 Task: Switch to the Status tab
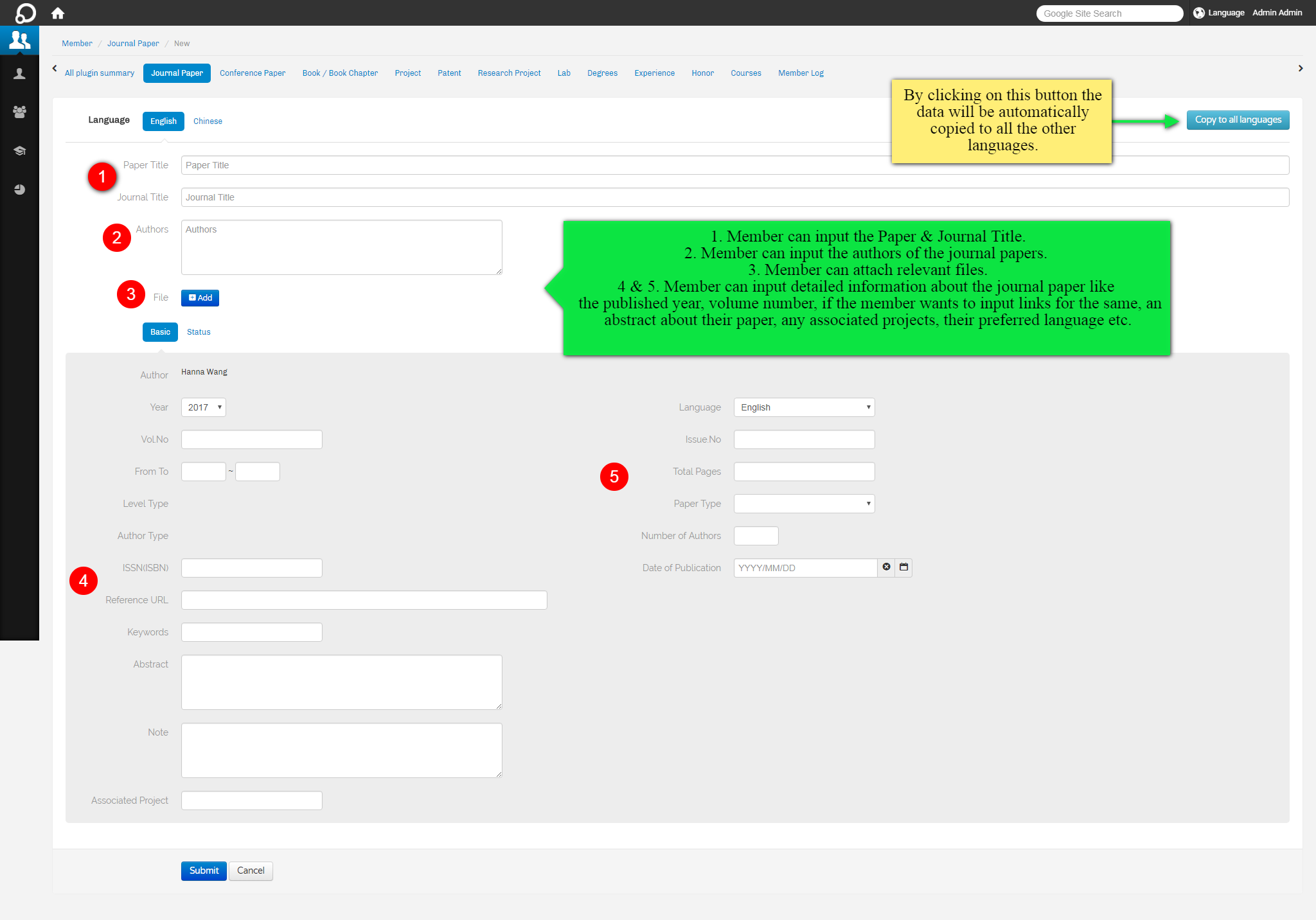[199, 332]
